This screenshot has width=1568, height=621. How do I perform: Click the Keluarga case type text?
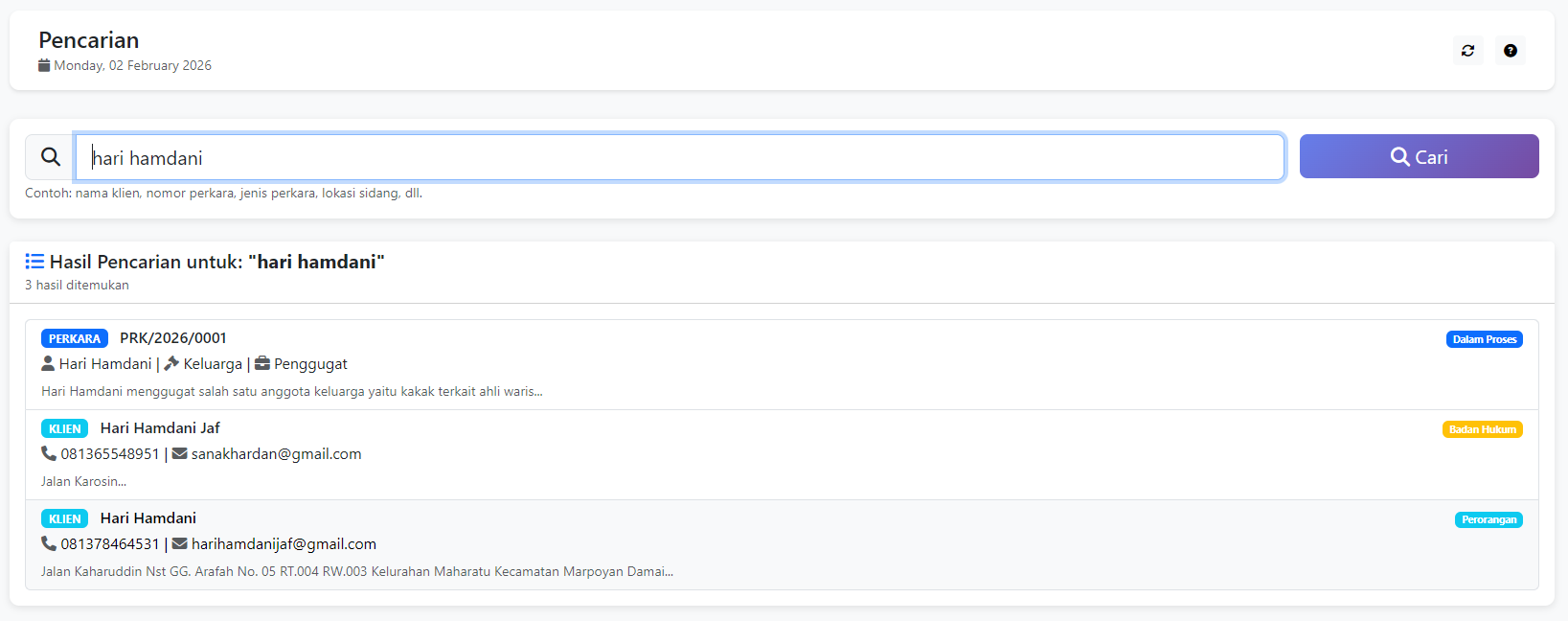213,364
